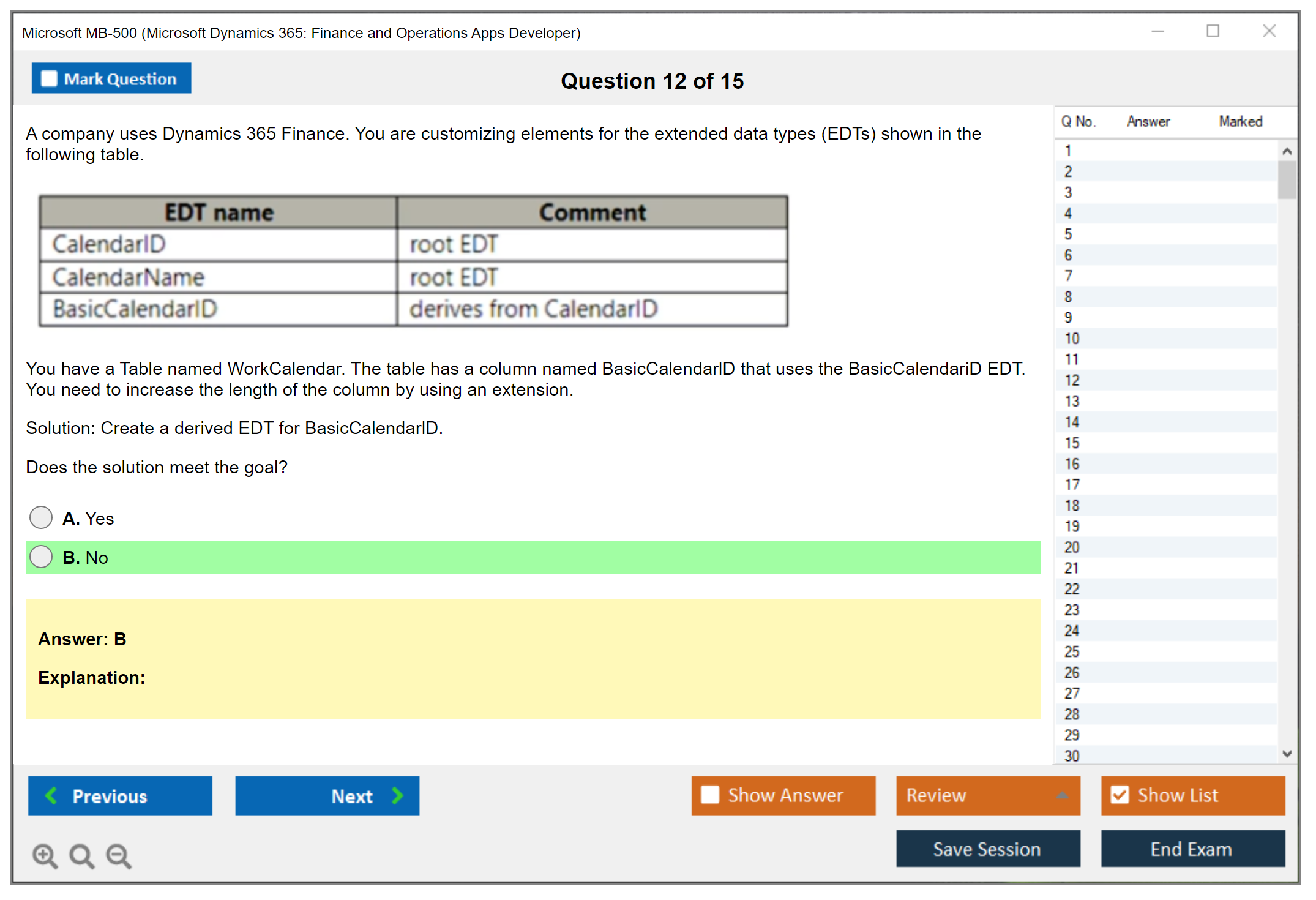
Task: Click the right chevron on the Next button
Action: tap(398, 795)
